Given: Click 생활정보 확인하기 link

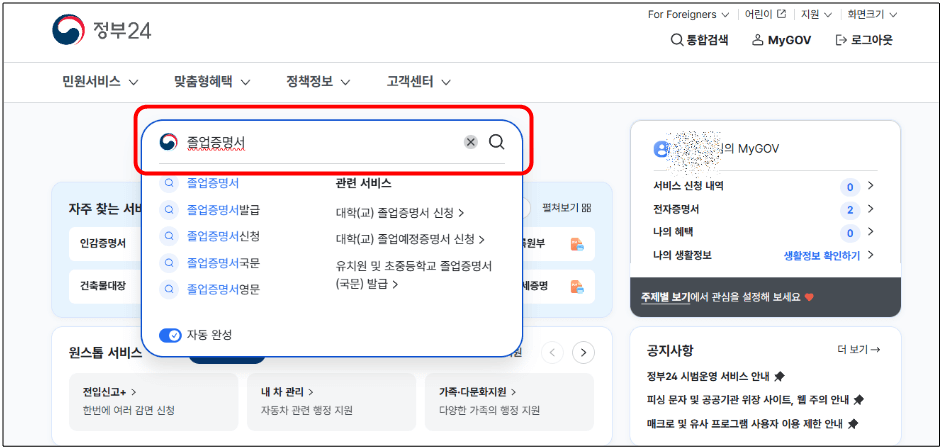Looking at the screenshot, I should [822, 255].
